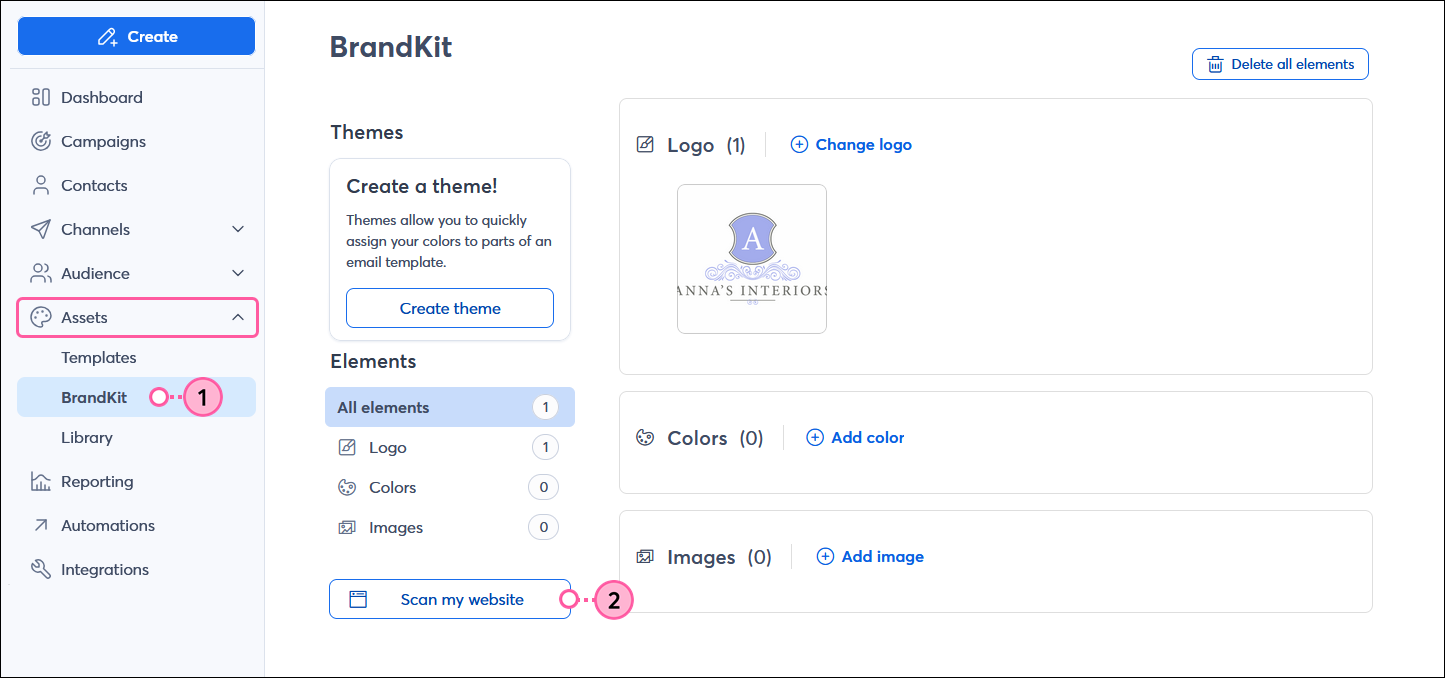Click the Reporting chart icon

40,481
